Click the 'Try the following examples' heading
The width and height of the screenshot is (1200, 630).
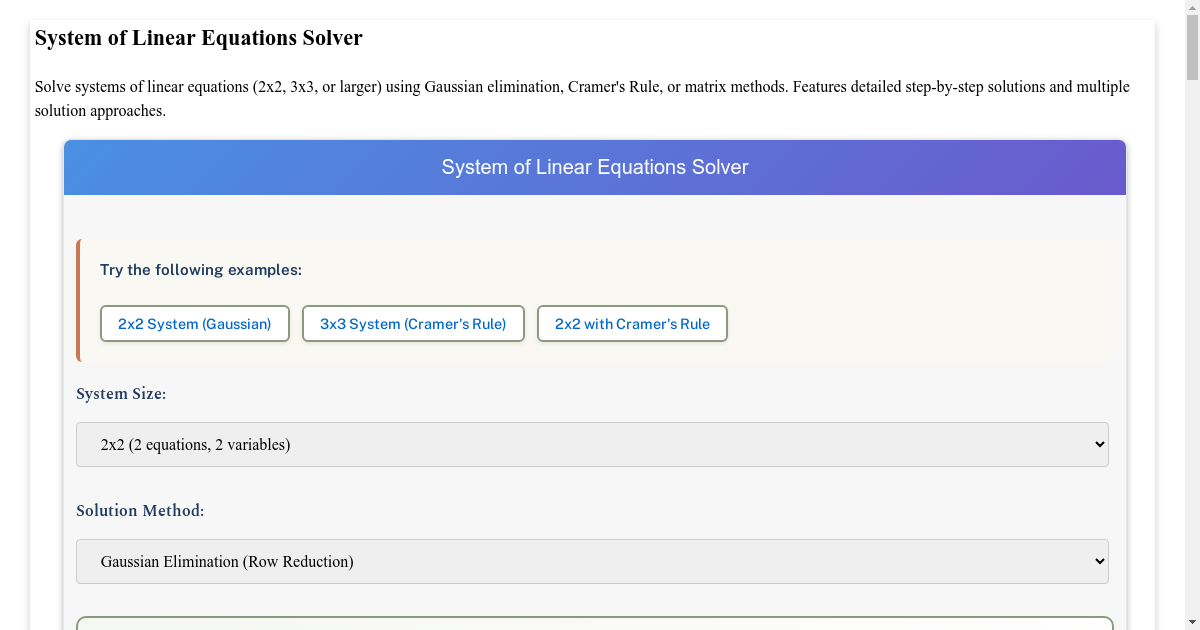[x=200, y=269]
